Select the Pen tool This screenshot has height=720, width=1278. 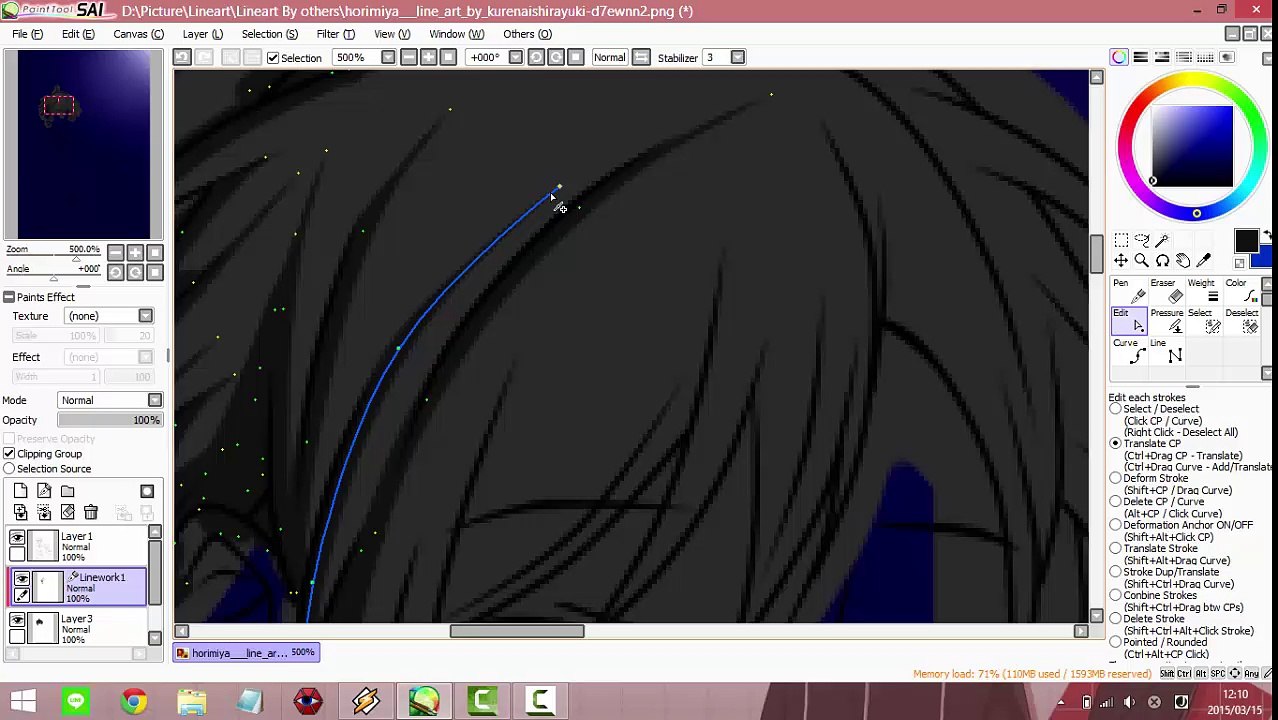1129,291
